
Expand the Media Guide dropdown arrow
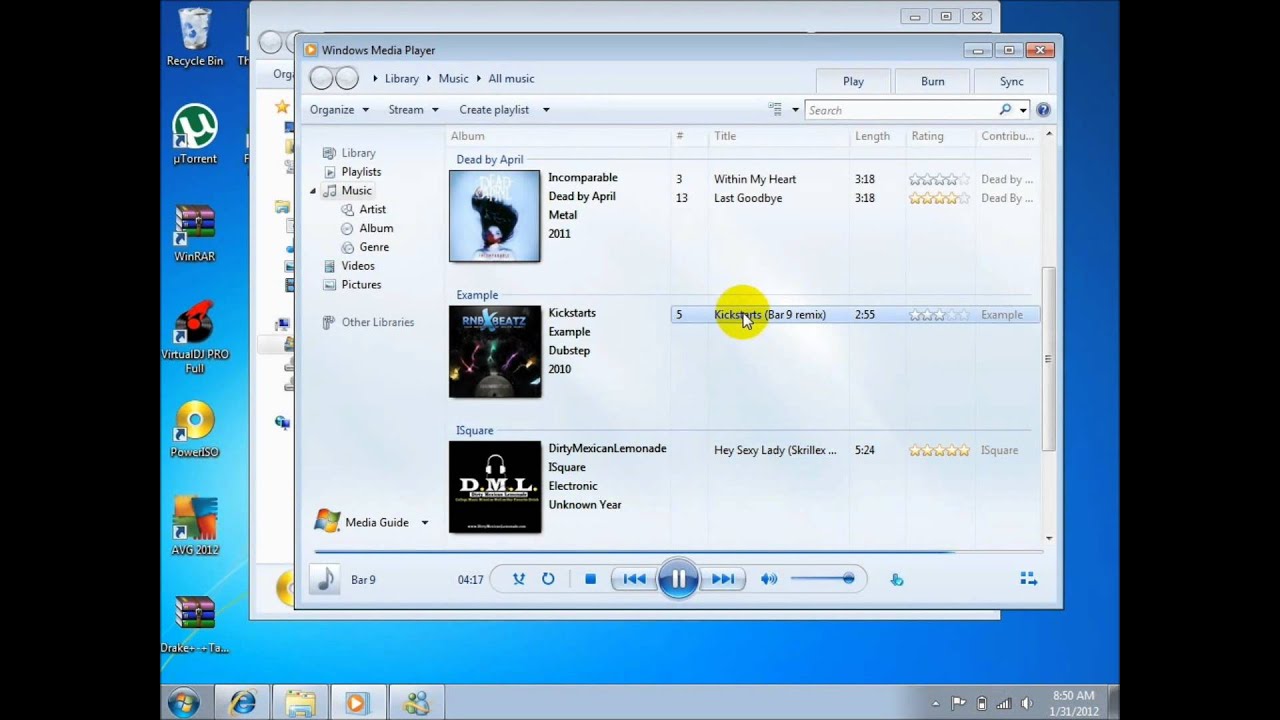[424, 522]
